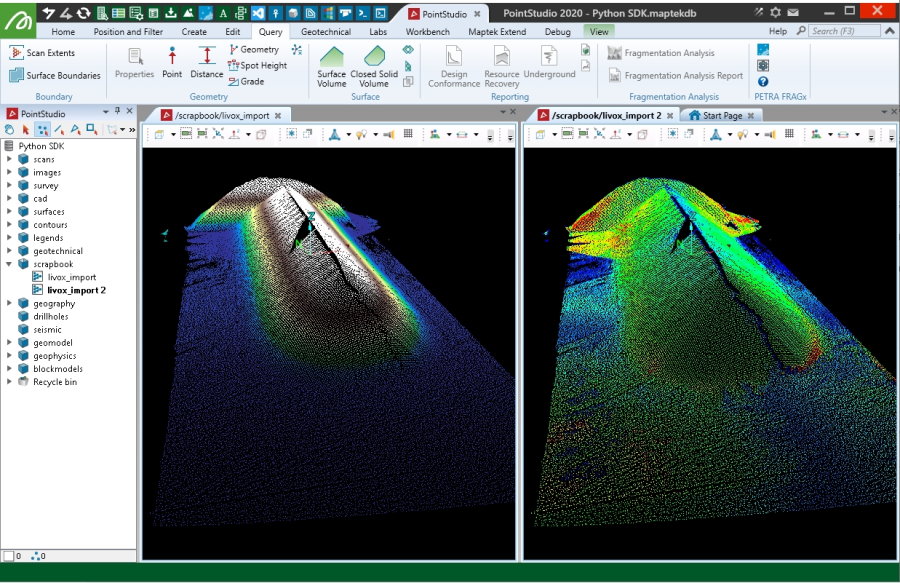The image size is (900, 583).
Task: Expand the blockmodels container
Action: click(9, 368)
